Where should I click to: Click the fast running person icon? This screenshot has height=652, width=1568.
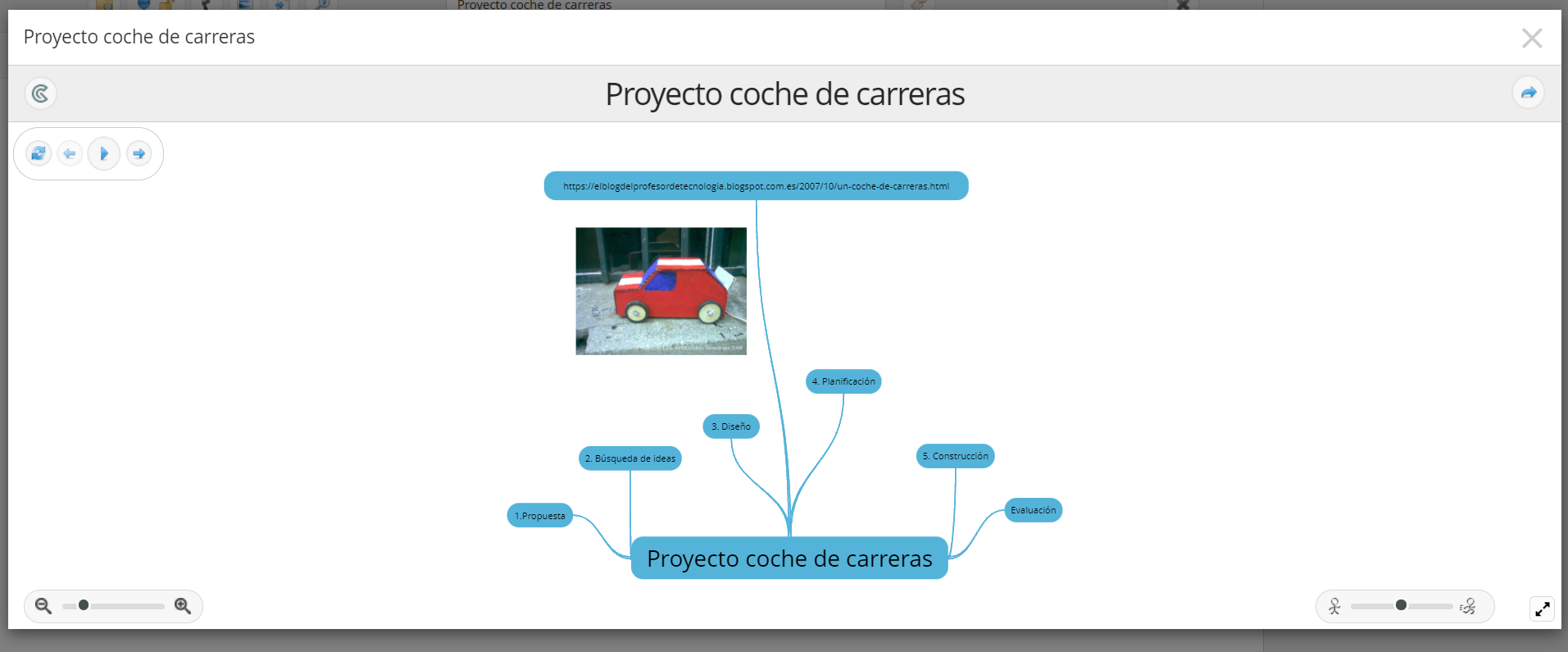pyautogui.click(x=1467, y=606)
